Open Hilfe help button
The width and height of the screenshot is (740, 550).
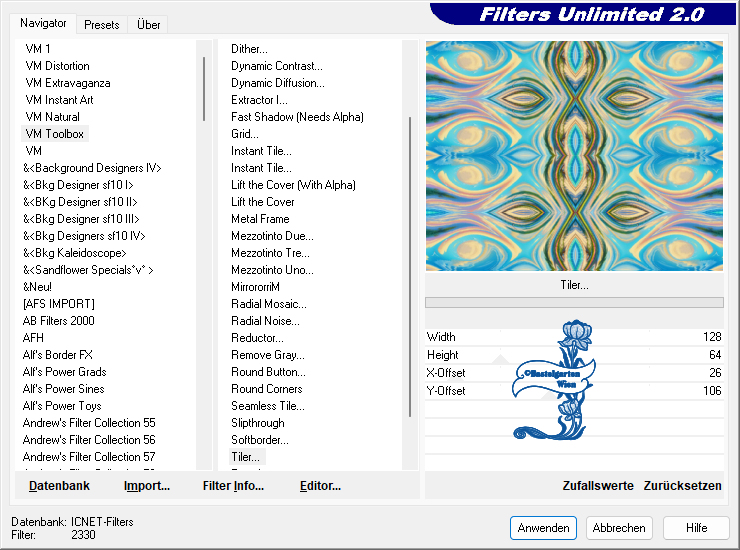(x=696, y=528)
